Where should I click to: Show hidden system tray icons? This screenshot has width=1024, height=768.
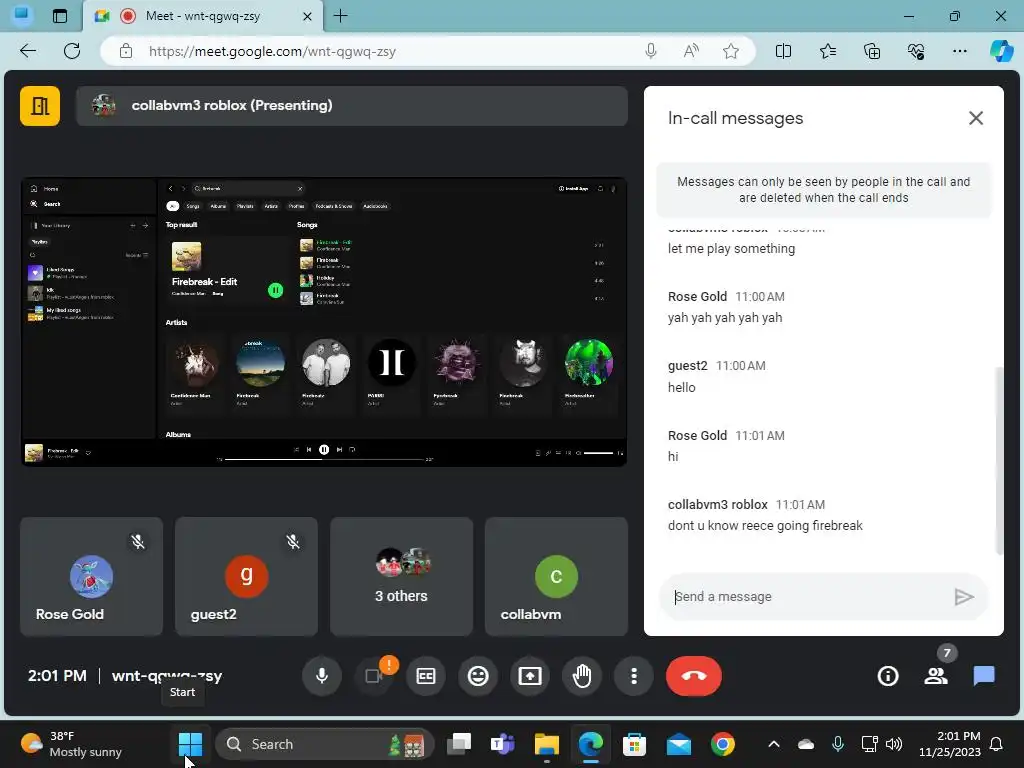tap(774, 744)
